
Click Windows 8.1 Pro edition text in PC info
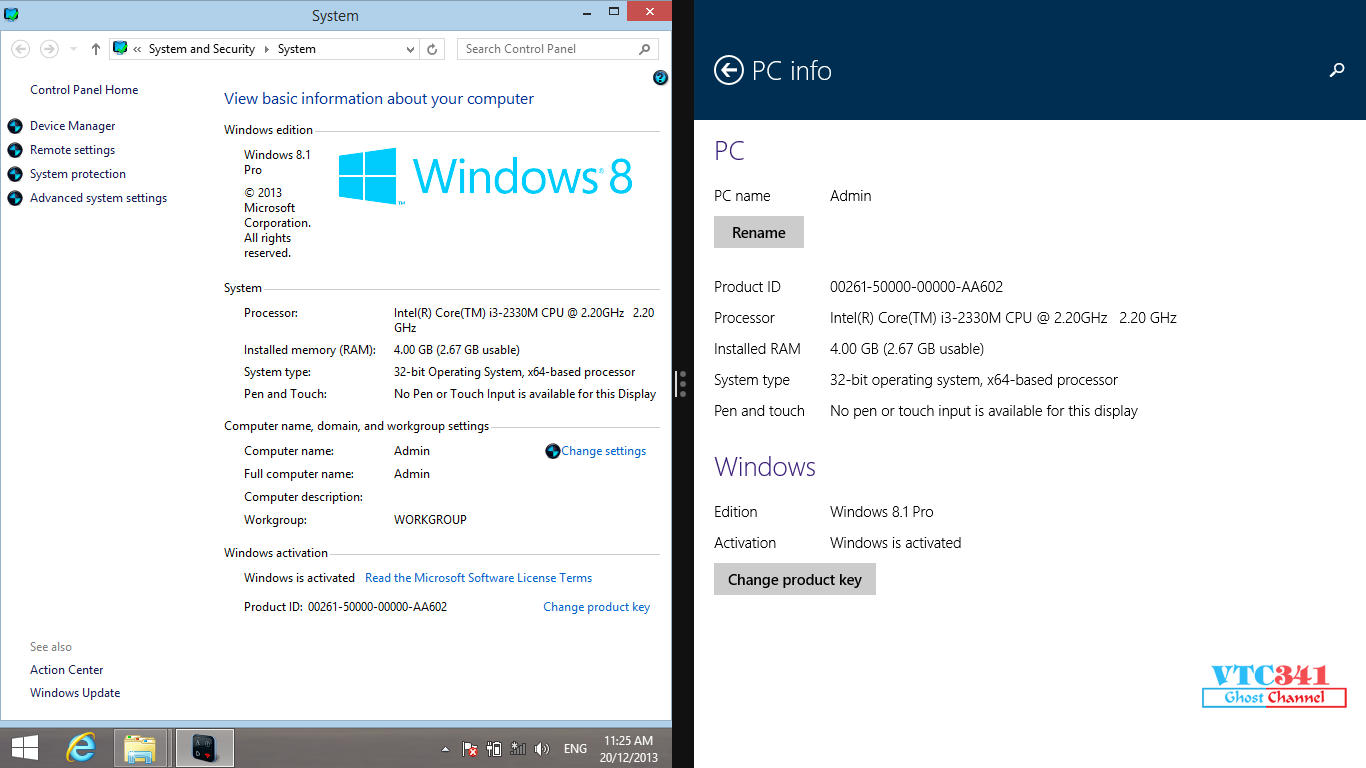pos(882,512)
